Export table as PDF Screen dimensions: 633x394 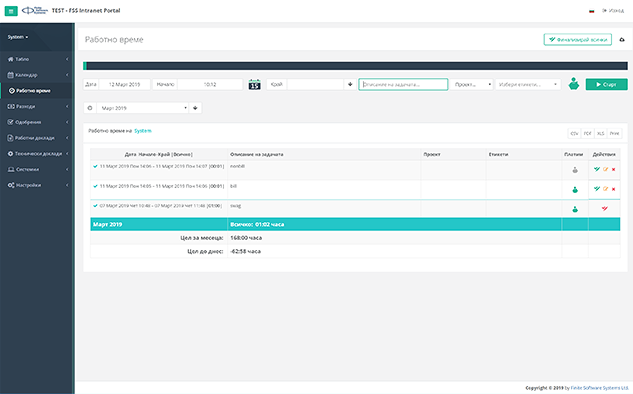click(x=587, y=133)
